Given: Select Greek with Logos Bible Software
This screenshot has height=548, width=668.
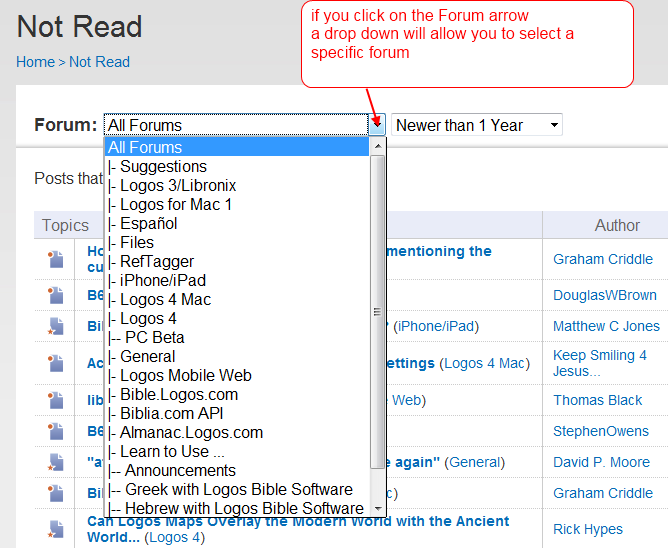Looking at the screenshot, I should click(237, 489).
